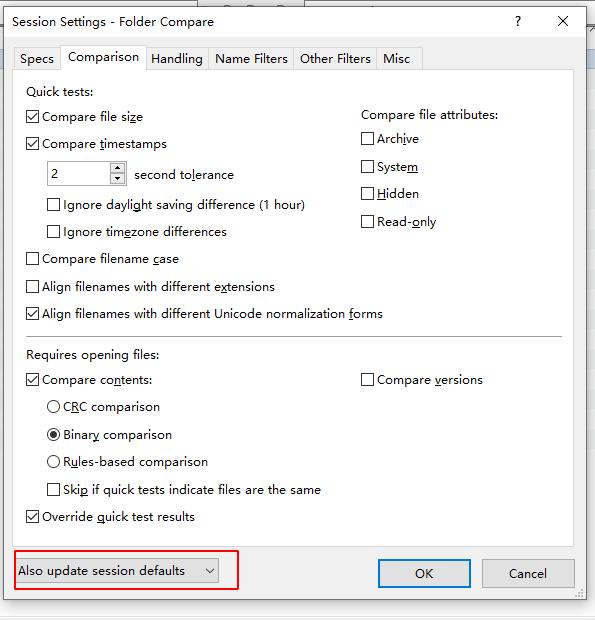The height and width of the screenshot is (620, 595).
Task: Select CRC comparison radio button
Action: 53,406
